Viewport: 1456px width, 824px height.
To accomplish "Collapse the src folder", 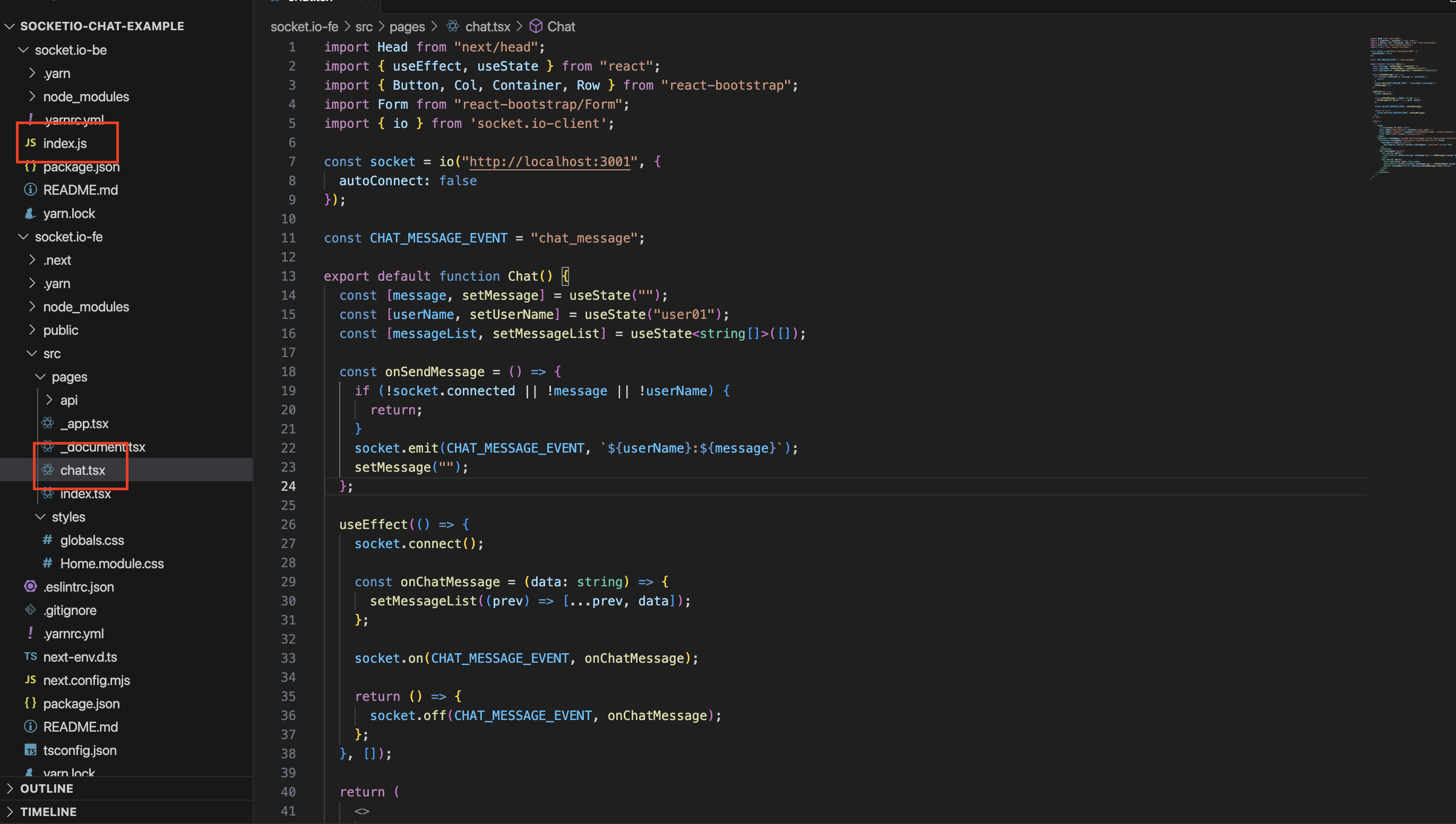I will [x=32, y=353].
